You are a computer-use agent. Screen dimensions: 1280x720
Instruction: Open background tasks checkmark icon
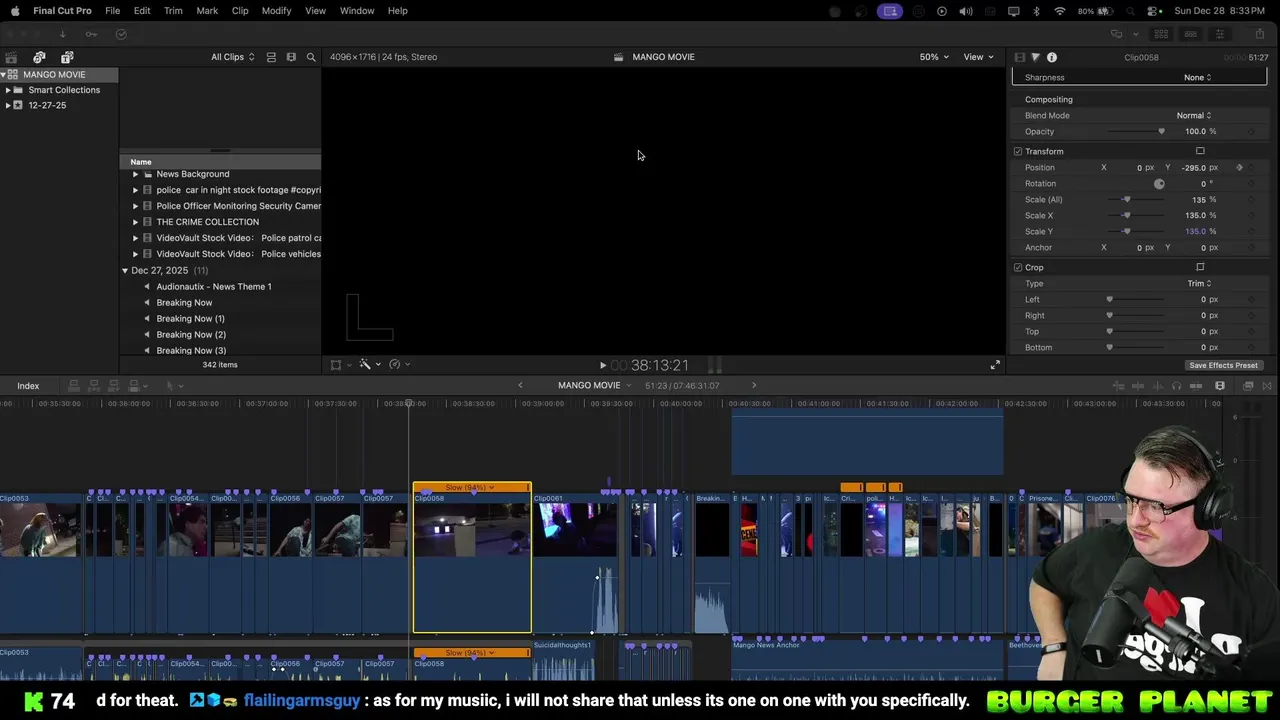point(121,34)
